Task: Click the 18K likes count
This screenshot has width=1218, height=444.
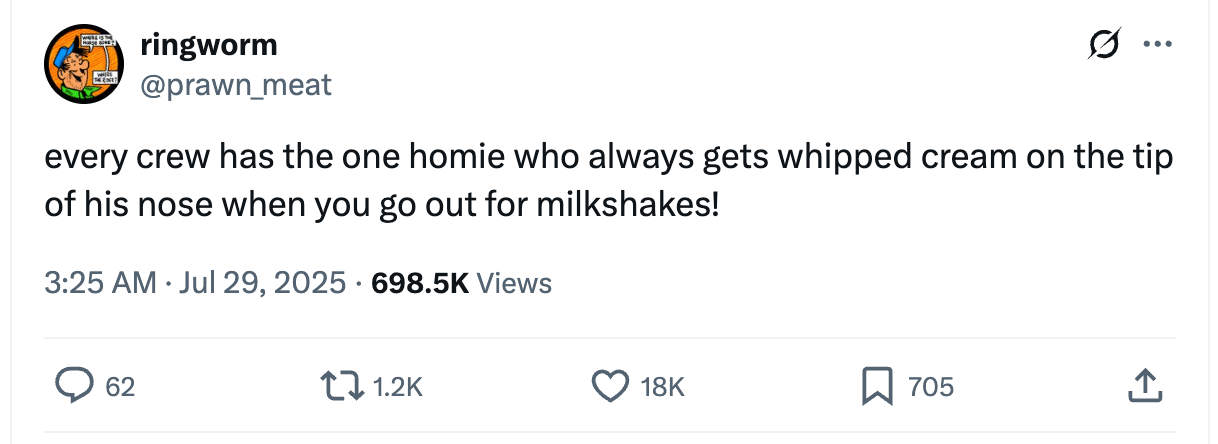Action: (x=661, y=386)
